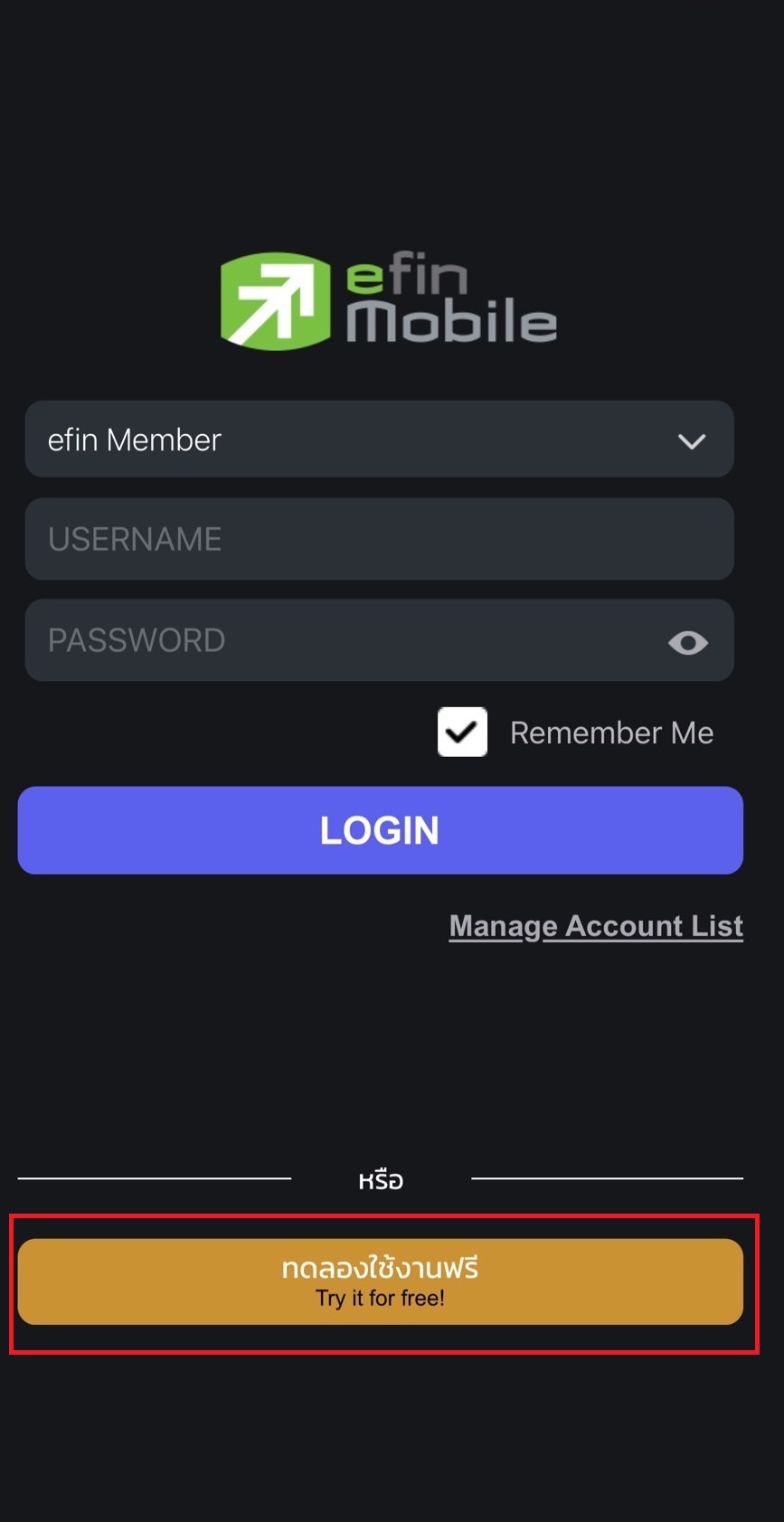784x1522 pixels.
Task: Click the Manage Account List underlined text
Action: click(595, 925)
